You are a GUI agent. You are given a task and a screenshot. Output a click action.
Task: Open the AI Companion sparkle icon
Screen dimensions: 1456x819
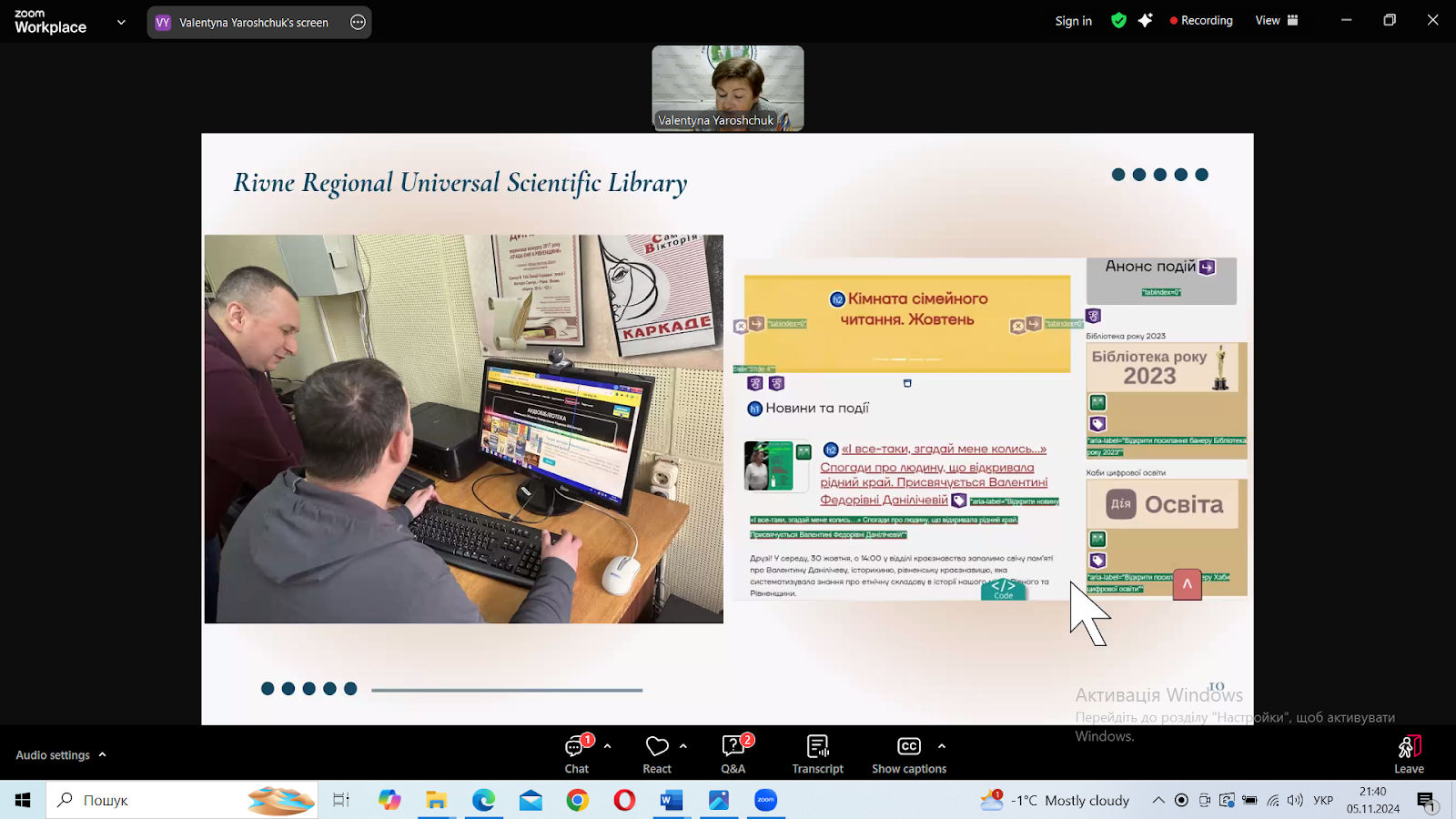click(x=1145, y=20)
